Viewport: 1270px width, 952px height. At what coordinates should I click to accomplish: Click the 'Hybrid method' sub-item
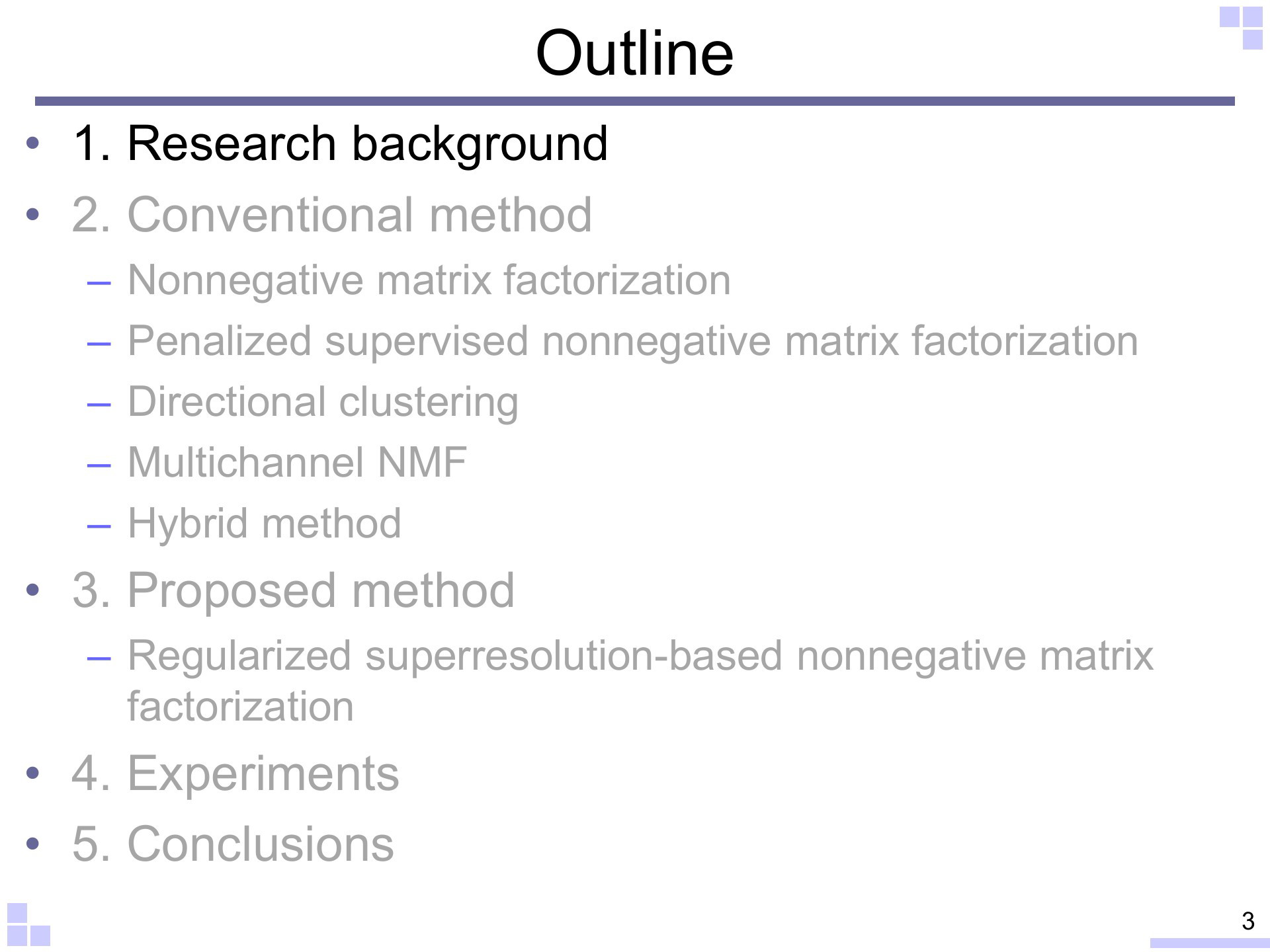[264, 523]
